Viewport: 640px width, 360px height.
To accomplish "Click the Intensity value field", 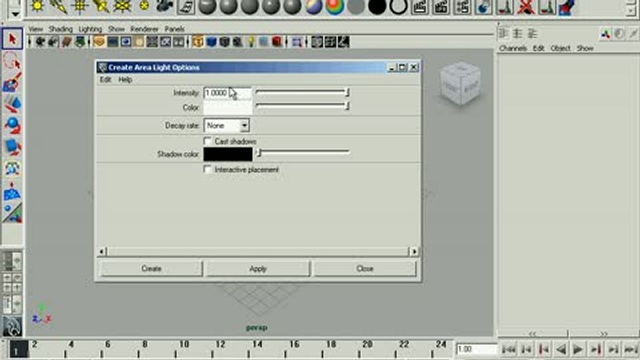I will point(227,93).
